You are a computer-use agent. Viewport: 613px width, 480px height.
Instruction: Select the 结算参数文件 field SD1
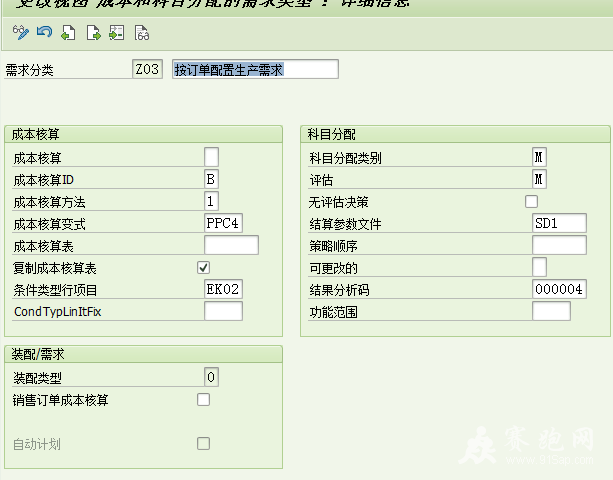tap(559, 223)
